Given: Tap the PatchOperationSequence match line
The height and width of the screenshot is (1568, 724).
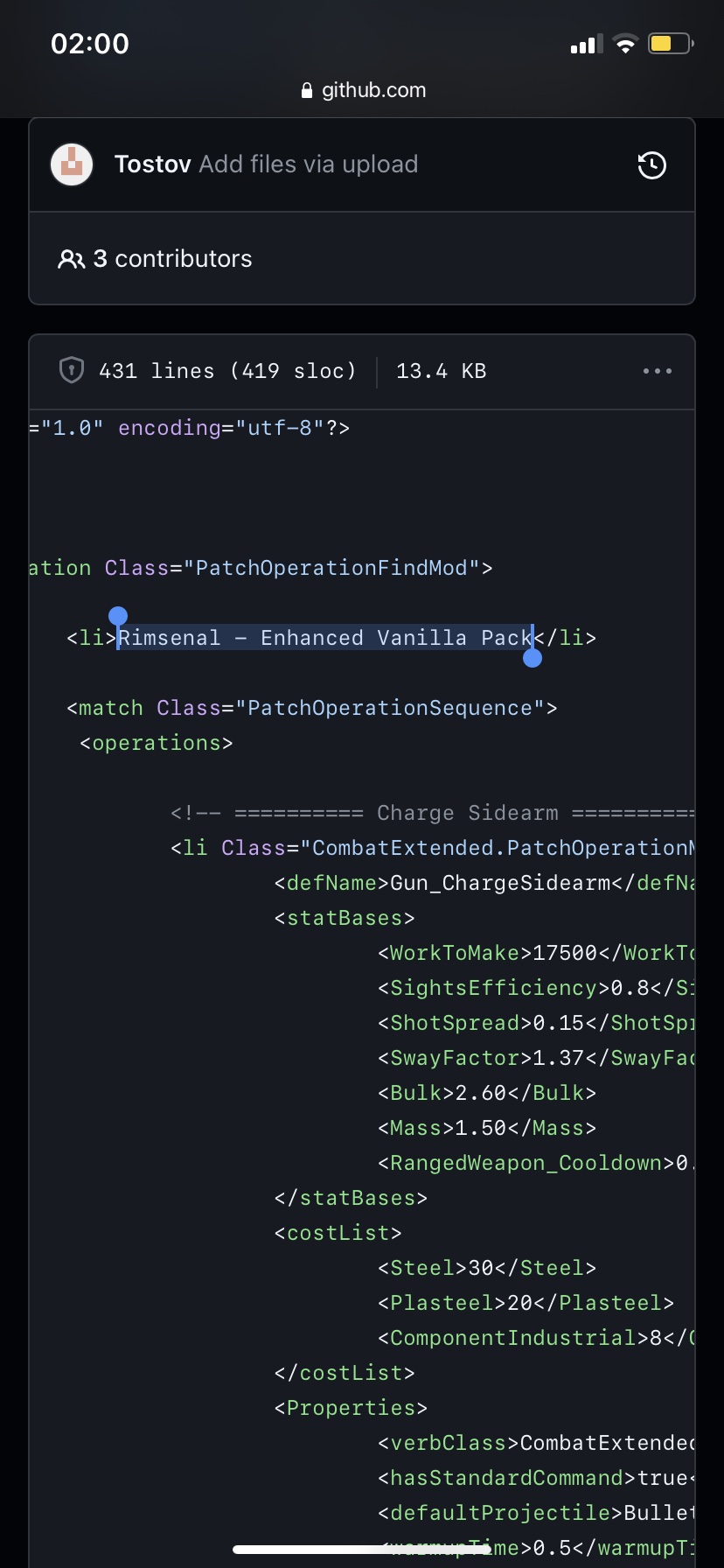Looking at the screenshot, I should [x=312, y=708].
